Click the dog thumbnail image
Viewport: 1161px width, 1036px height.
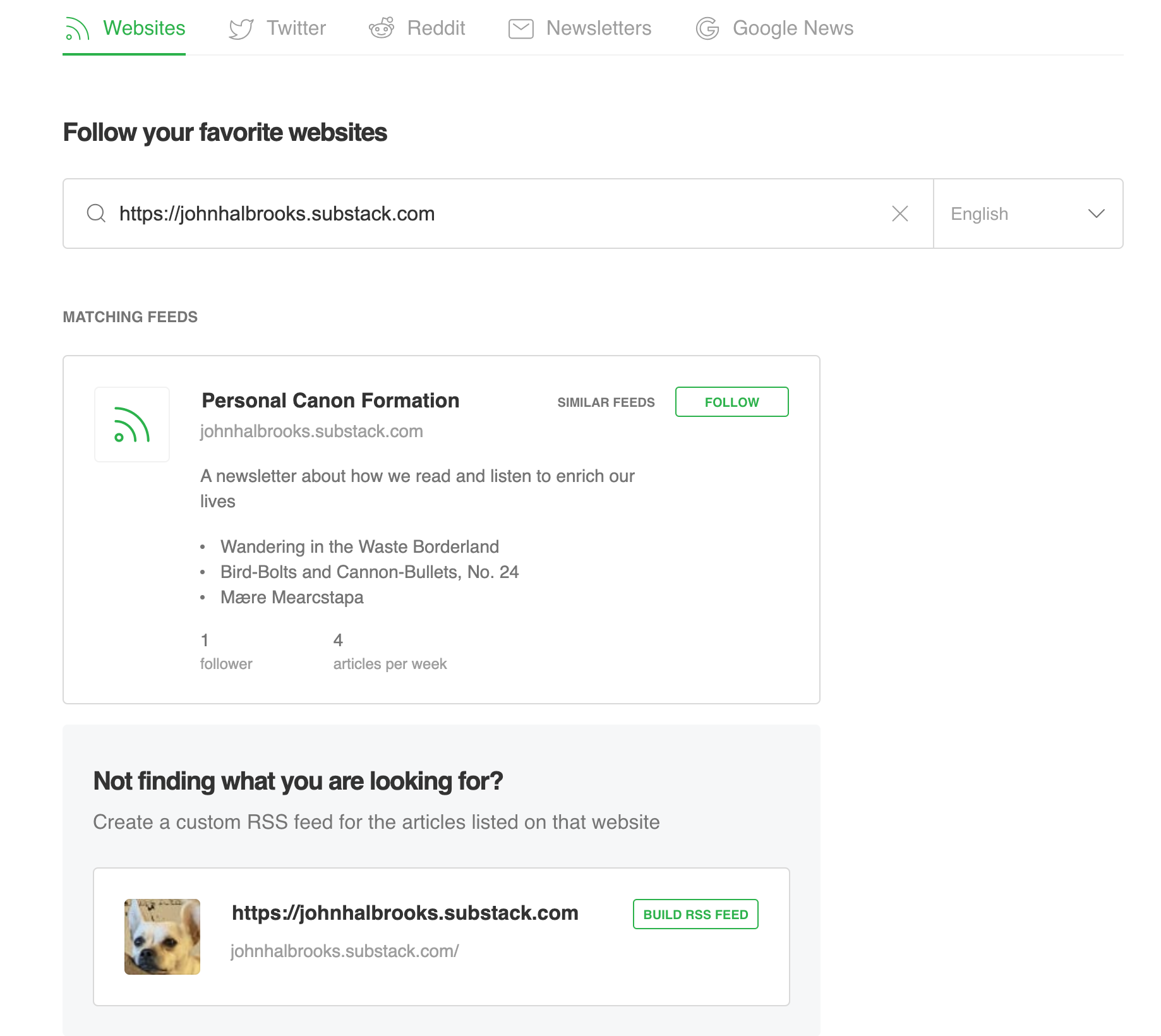coord(162,937)
